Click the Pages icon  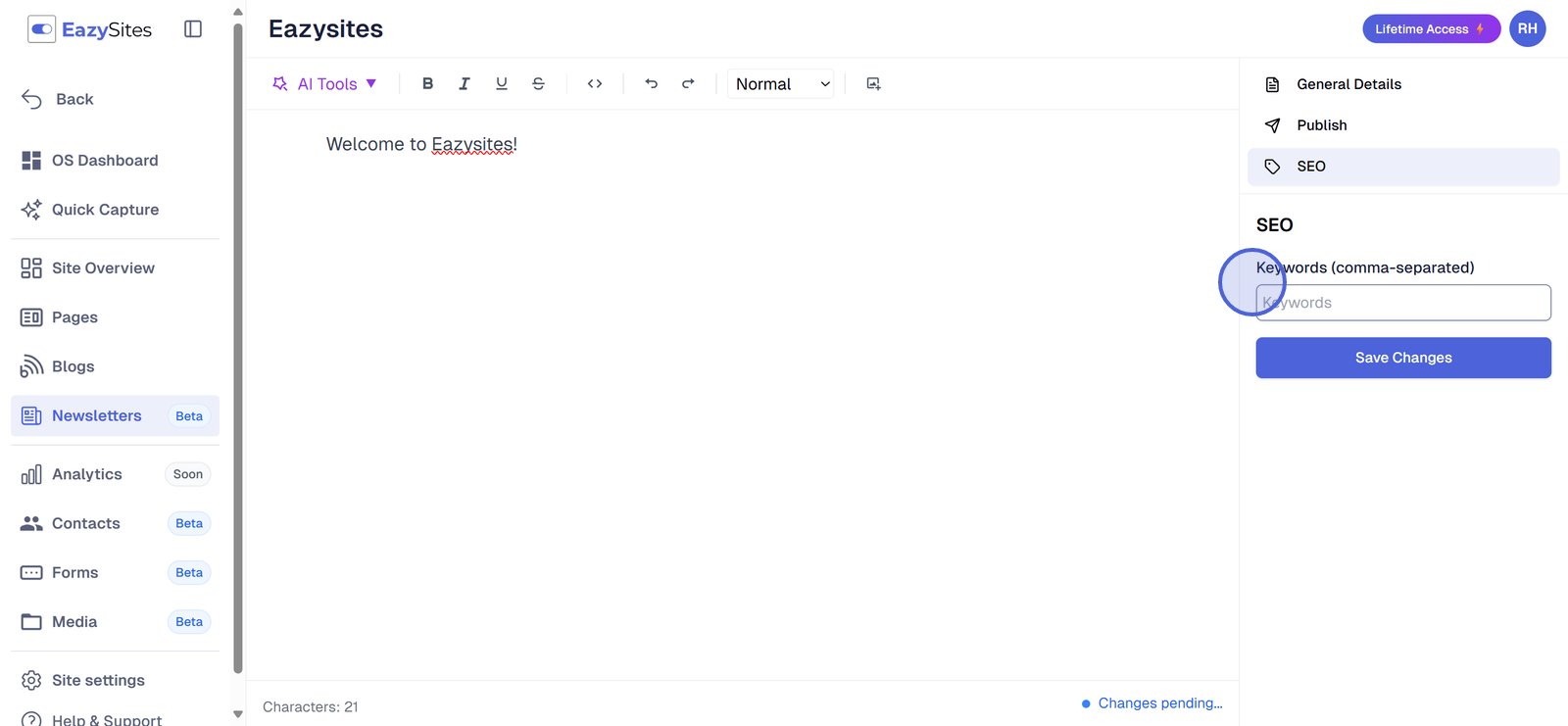point(31,317)
